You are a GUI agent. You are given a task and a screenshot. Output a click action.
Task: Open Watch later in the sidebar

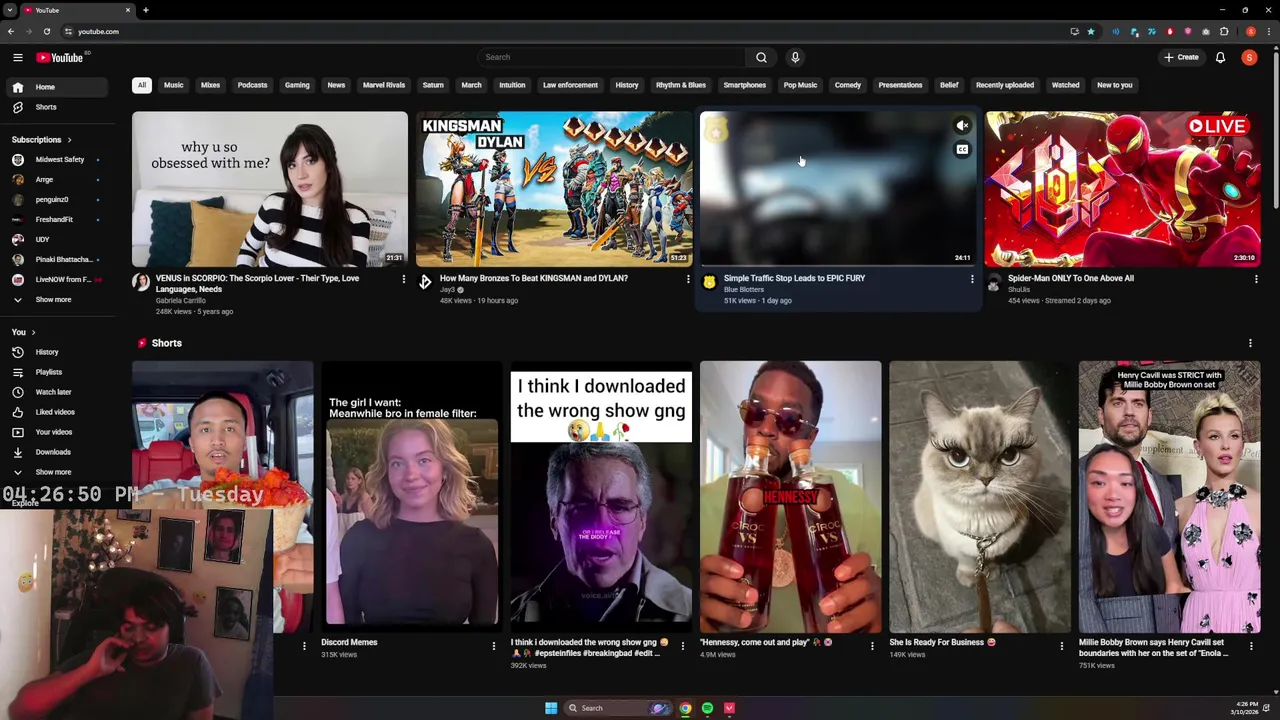click(x=55, y=392)
